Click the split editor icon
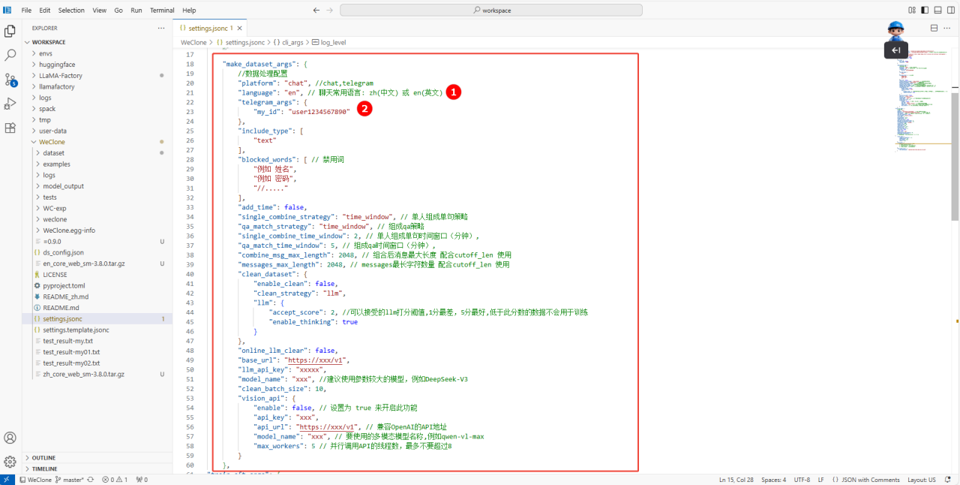 click(x=933, y=28)
